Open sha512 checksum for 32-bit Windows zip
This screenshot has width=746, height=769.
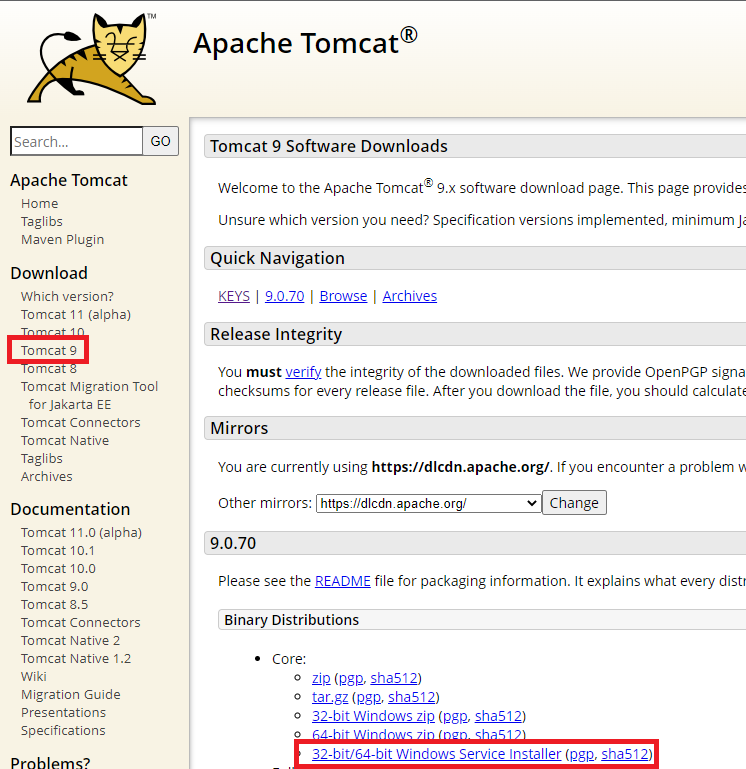[x=498, y=716]
